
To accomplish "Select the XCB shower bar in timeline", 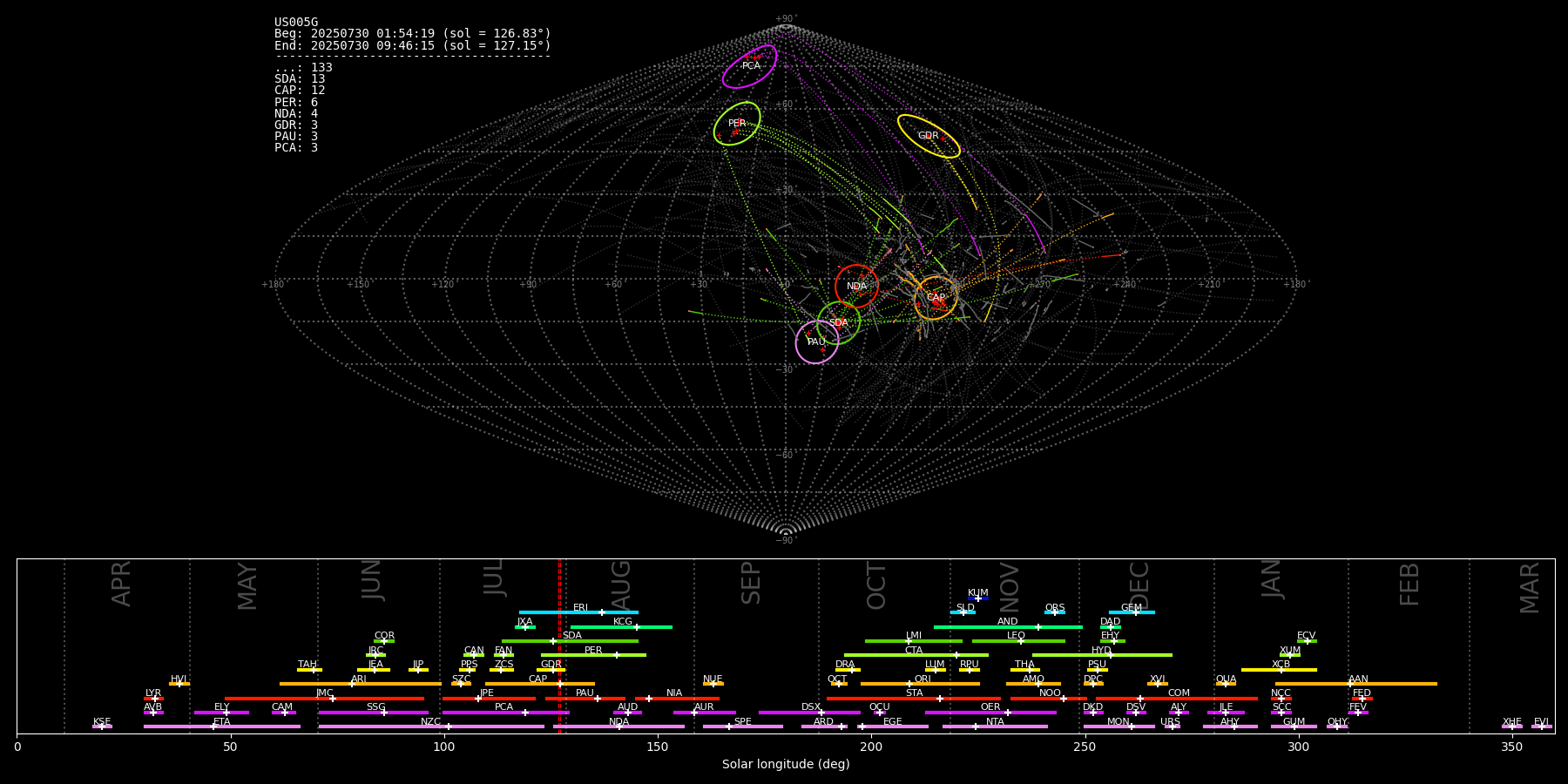I will (x=1279, y=669).
